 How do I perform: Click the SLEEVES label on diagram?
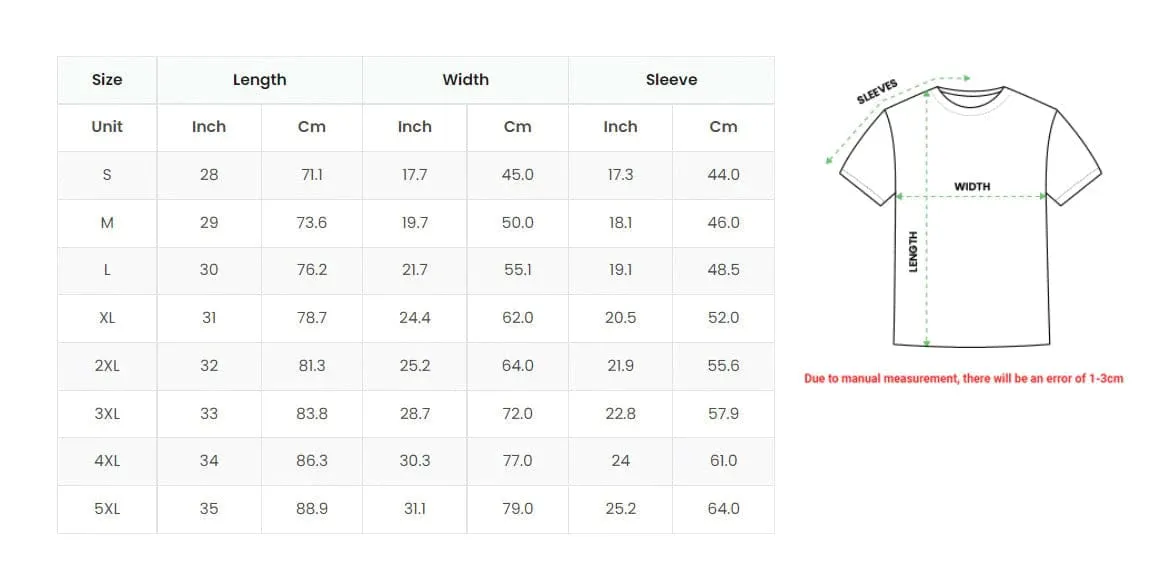pos(877,92)
